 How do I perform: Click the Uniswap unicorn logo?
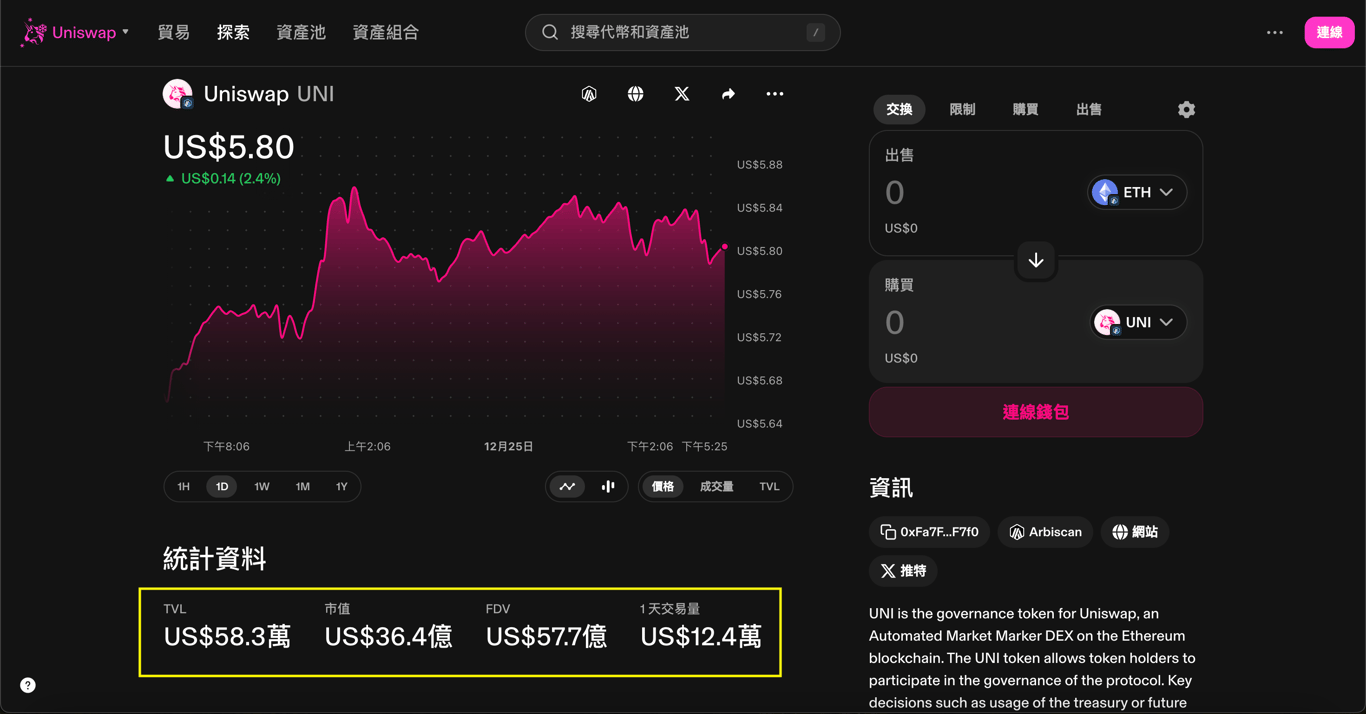pyautogui.click(x=34, y=32)
